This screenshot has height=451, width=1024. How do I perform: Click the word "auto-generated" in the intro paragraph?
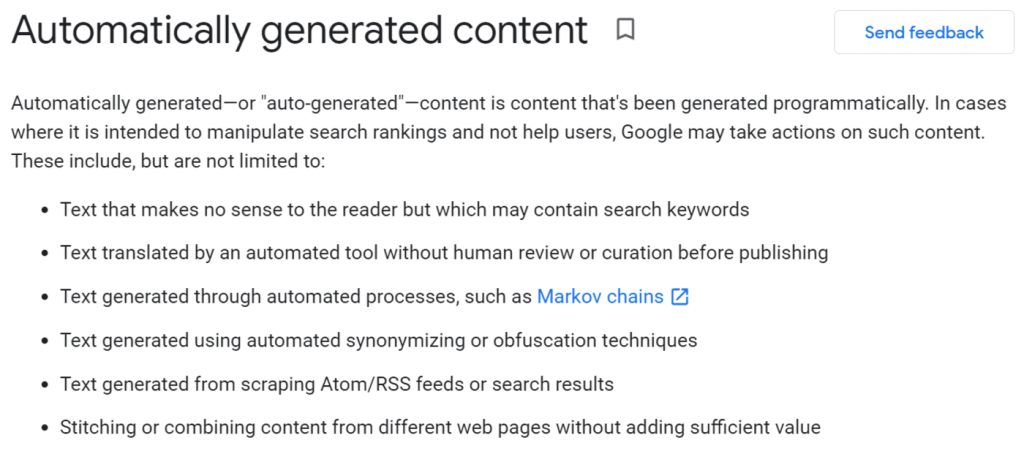pos(332,104)
